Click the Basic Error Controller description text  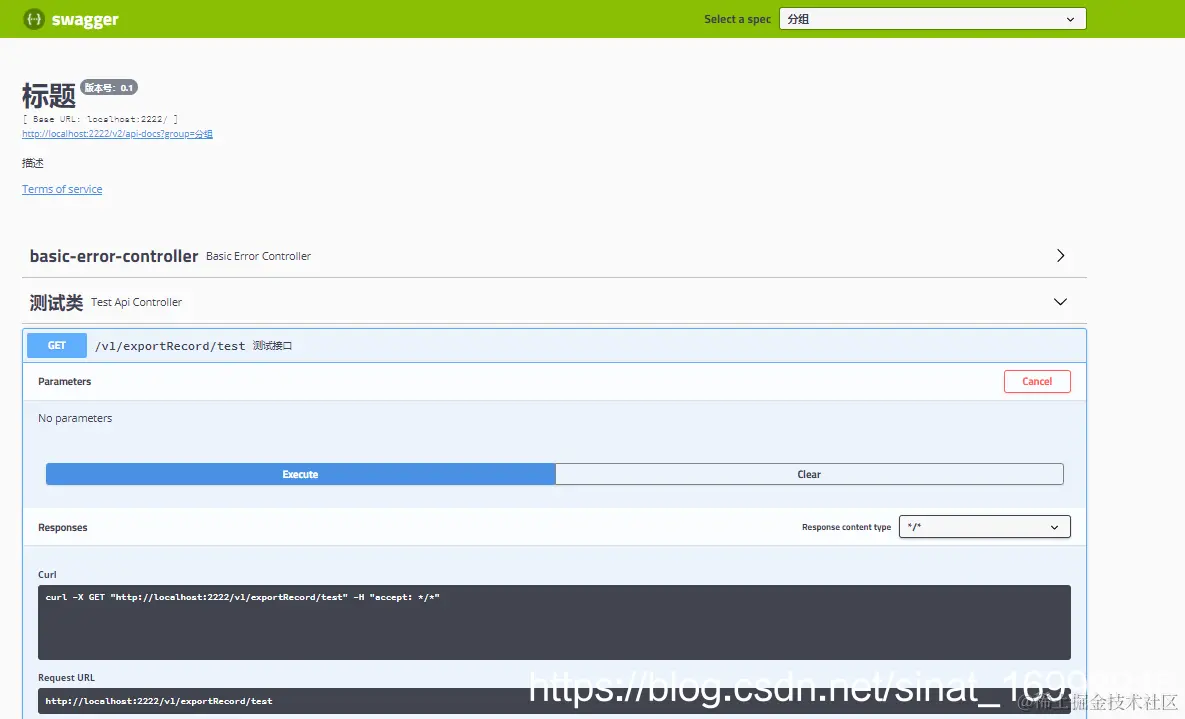tap(258, 256)
